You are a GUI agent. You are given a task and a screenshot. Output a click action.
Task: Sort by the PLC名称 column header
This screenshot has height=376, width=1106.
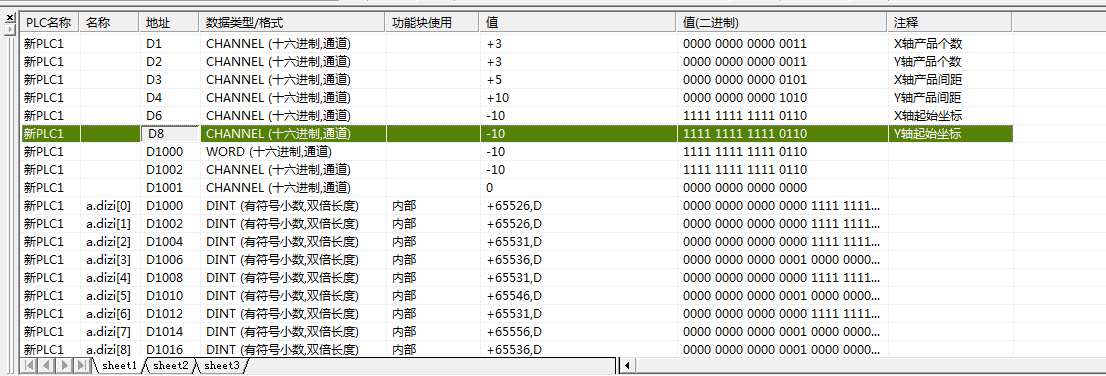[x=49, y=23]
